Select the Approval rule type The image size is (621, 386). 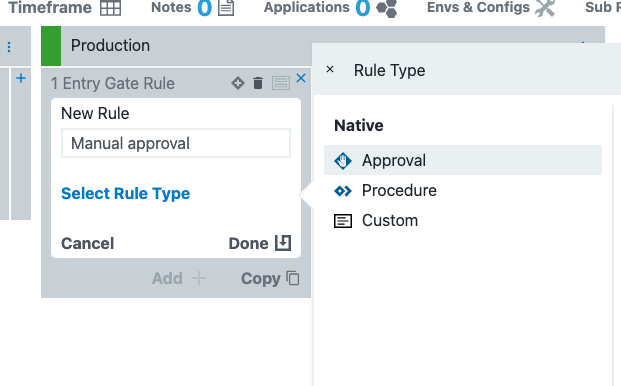463,160
